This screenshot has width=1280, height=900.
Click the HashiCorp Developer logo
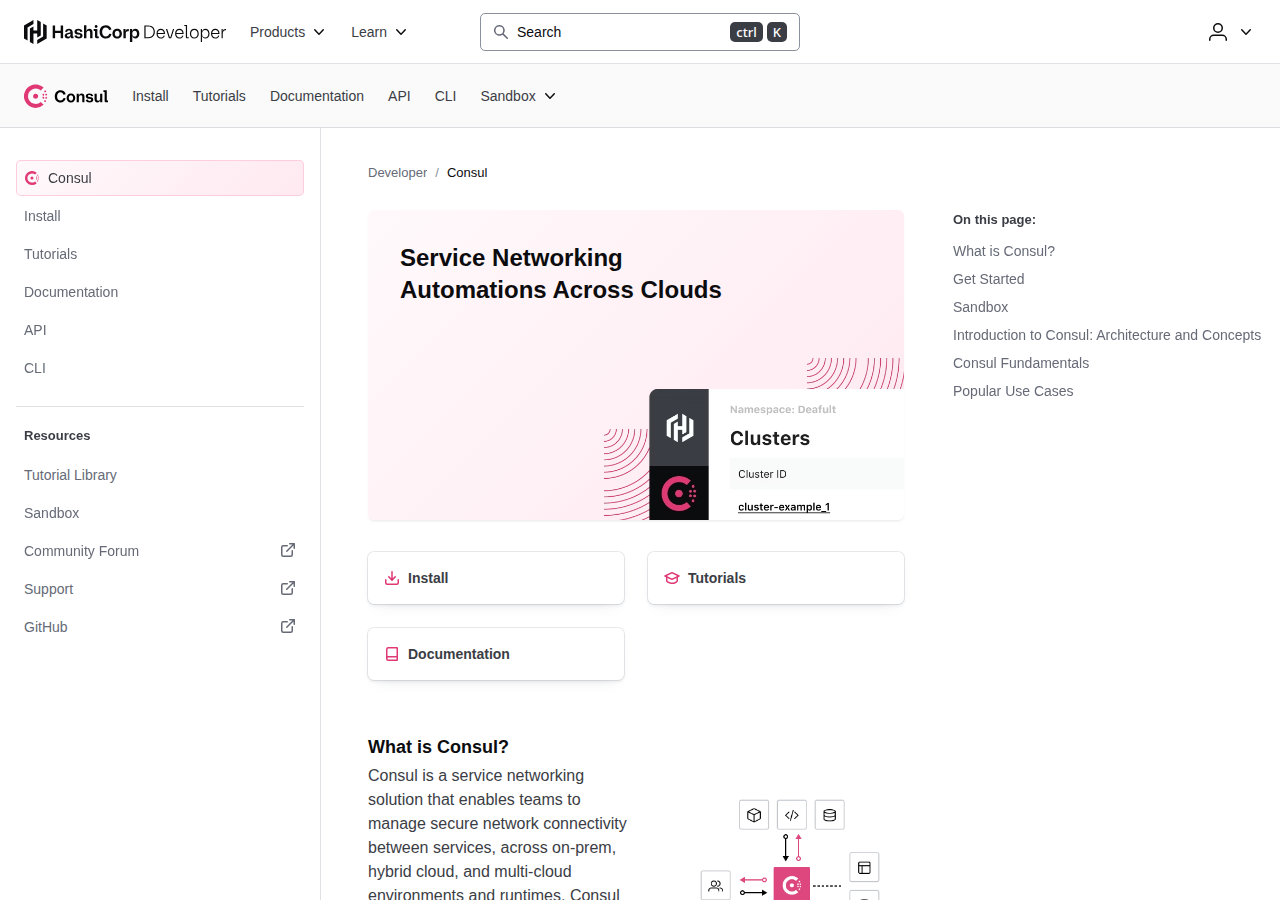125,32
